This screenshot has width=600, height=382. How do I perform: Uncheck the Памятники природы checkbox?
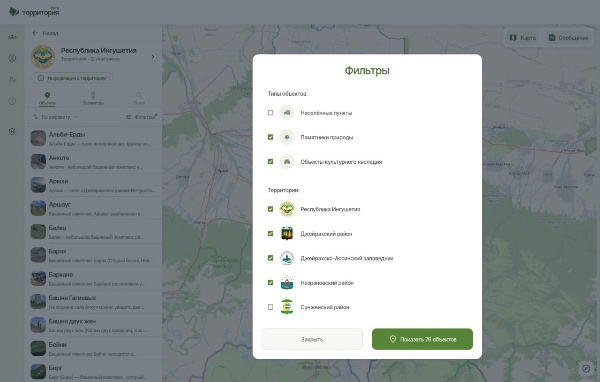point(271,137)
